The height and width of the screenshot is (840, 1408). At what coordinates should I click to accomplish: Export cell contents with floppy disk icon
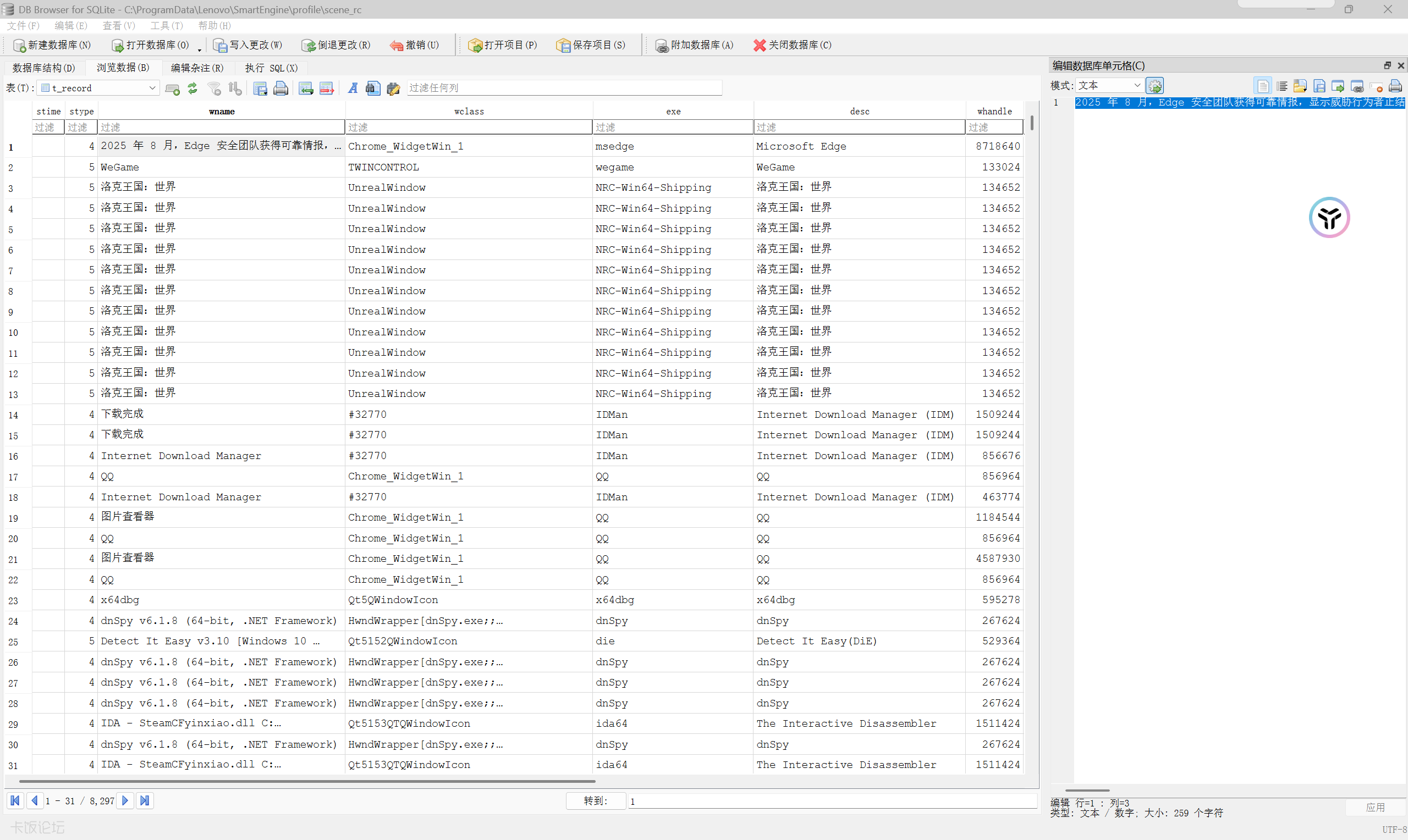click(1319, 86)
